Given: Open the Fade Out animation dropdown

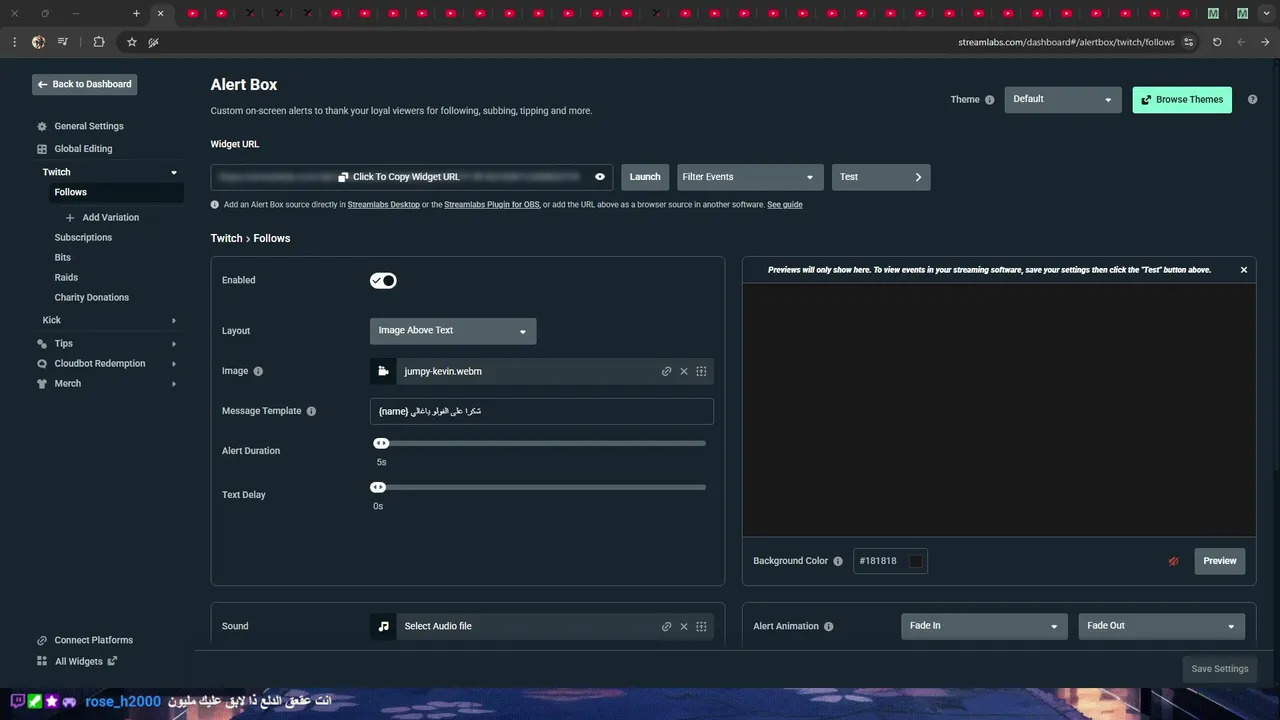Looking at the screenshot, I should coord(1162,626).
